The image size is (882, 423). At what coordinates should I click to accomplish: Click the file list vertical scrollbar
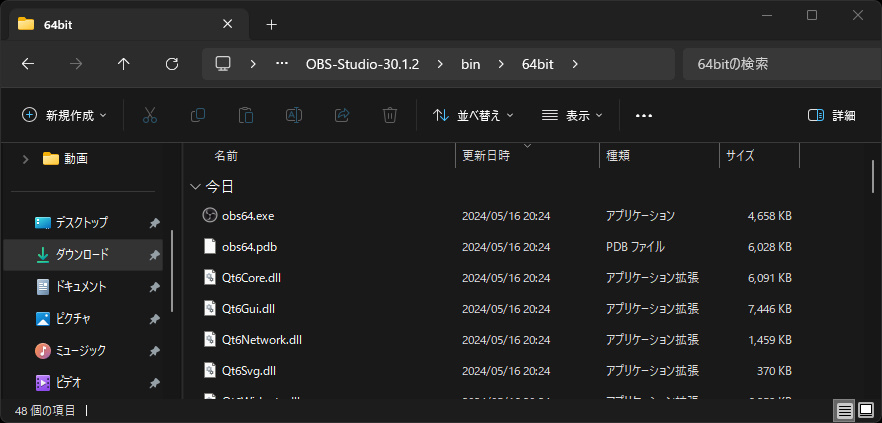pyautogui.click(x=874, y=177)
